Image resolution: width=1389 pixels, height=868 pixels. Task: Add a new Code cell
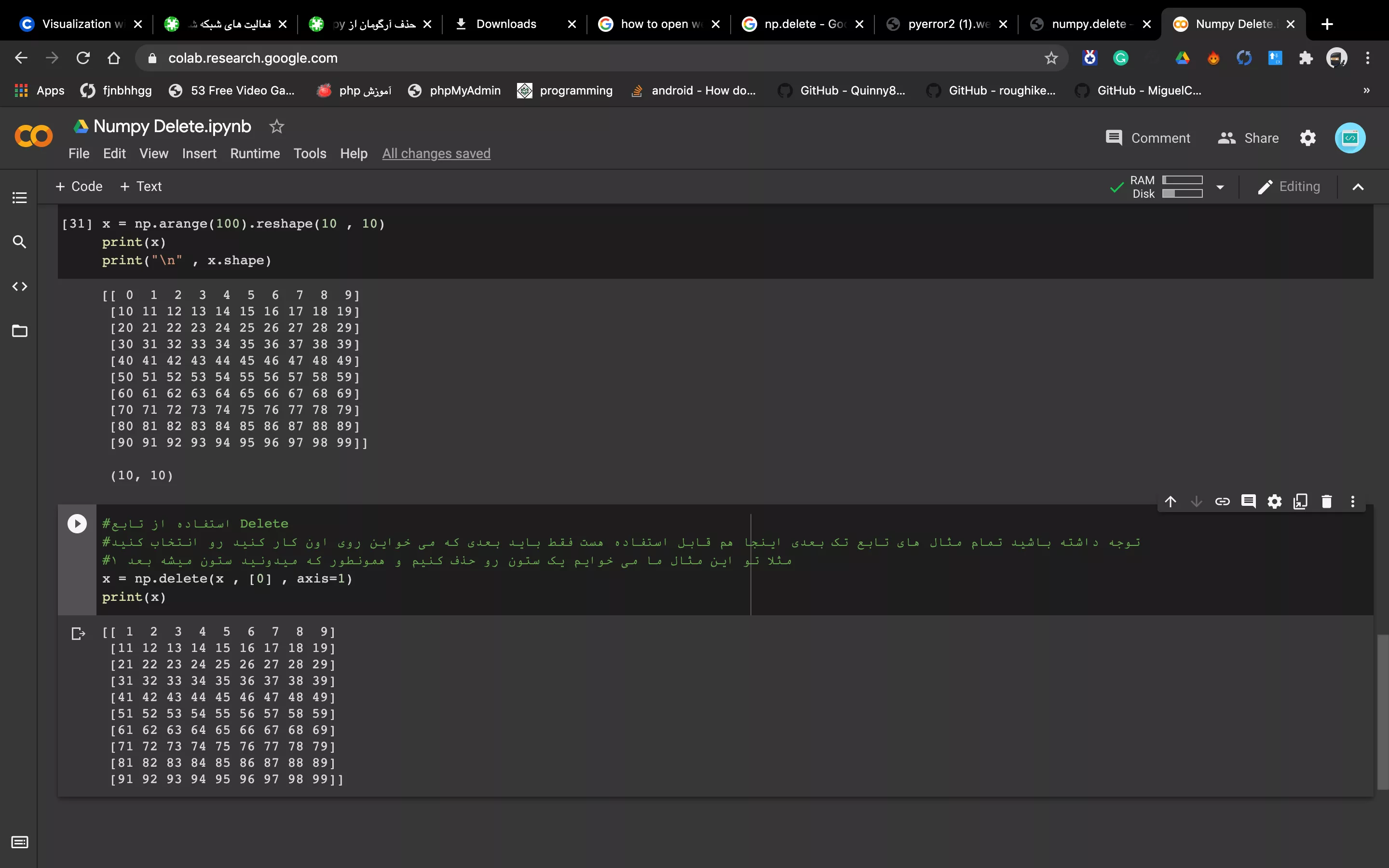point(79,187)
